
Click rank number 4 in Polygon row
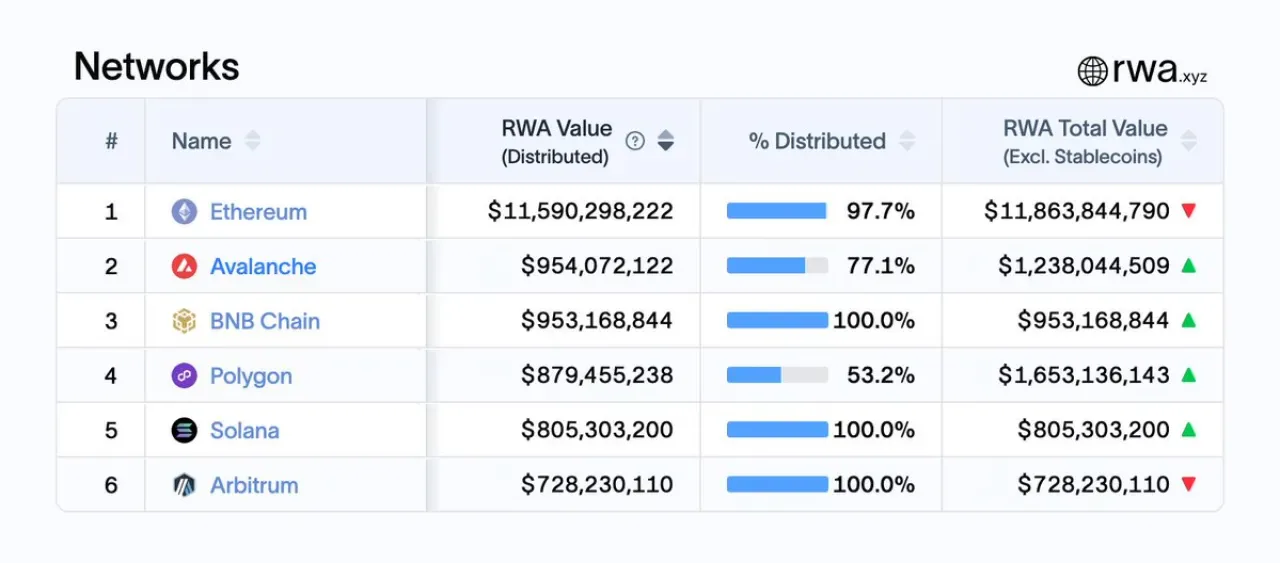[x=111, y=376]
